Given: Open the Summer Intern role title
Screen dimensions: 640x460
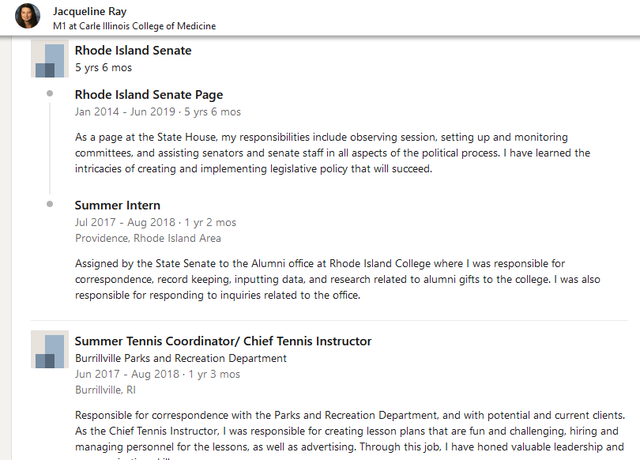Looking at the screenshot, I should [118, 205].
